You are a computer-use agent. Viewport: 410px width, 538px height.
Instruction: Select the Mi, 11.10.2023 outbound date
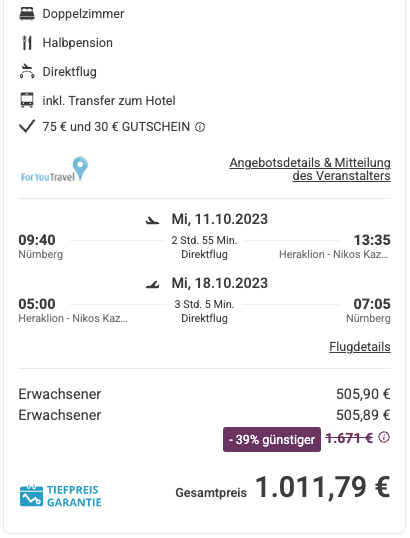coord(220,219)
